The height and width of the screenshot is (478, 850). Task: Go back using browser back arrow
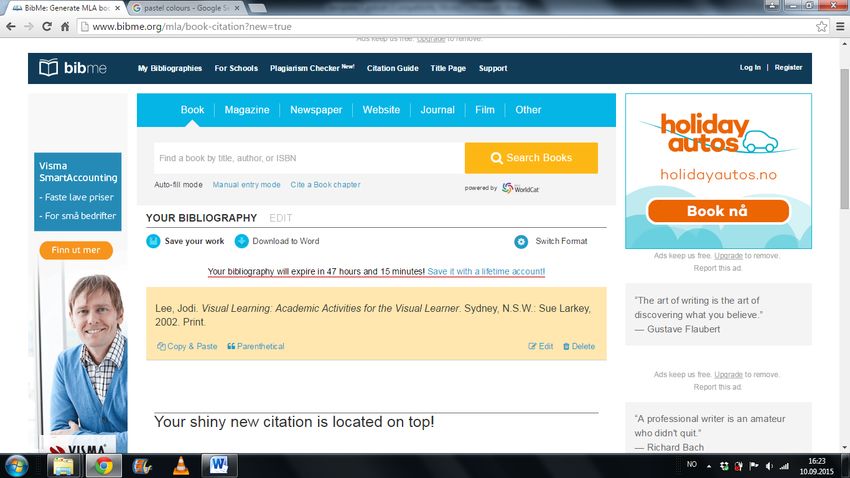11,27
